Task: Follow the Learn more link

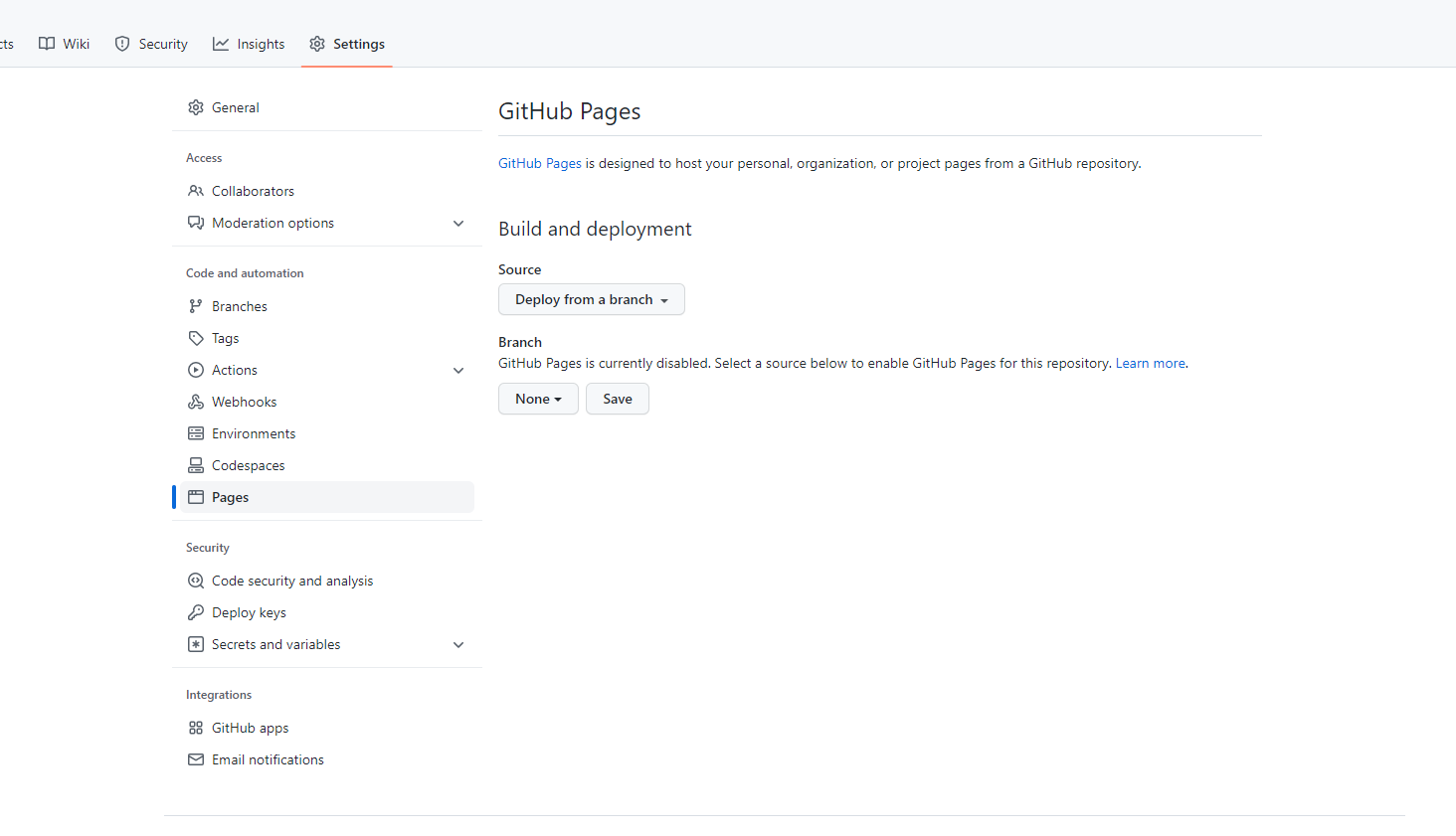Action: 1150,363
